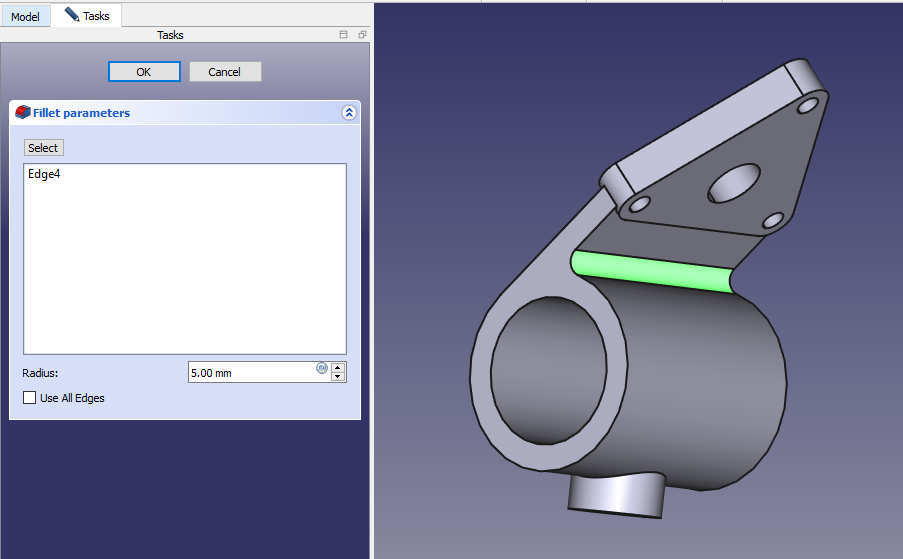Click the green highlighted fillet edge
Screen dimensions: 903x559
click(650, 271)
